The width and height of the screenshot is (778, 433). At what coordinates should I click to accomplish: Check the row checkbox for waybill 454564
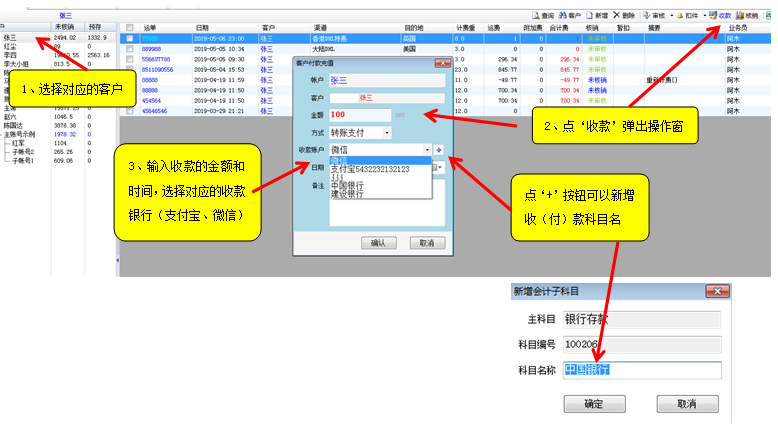(129, 100)
